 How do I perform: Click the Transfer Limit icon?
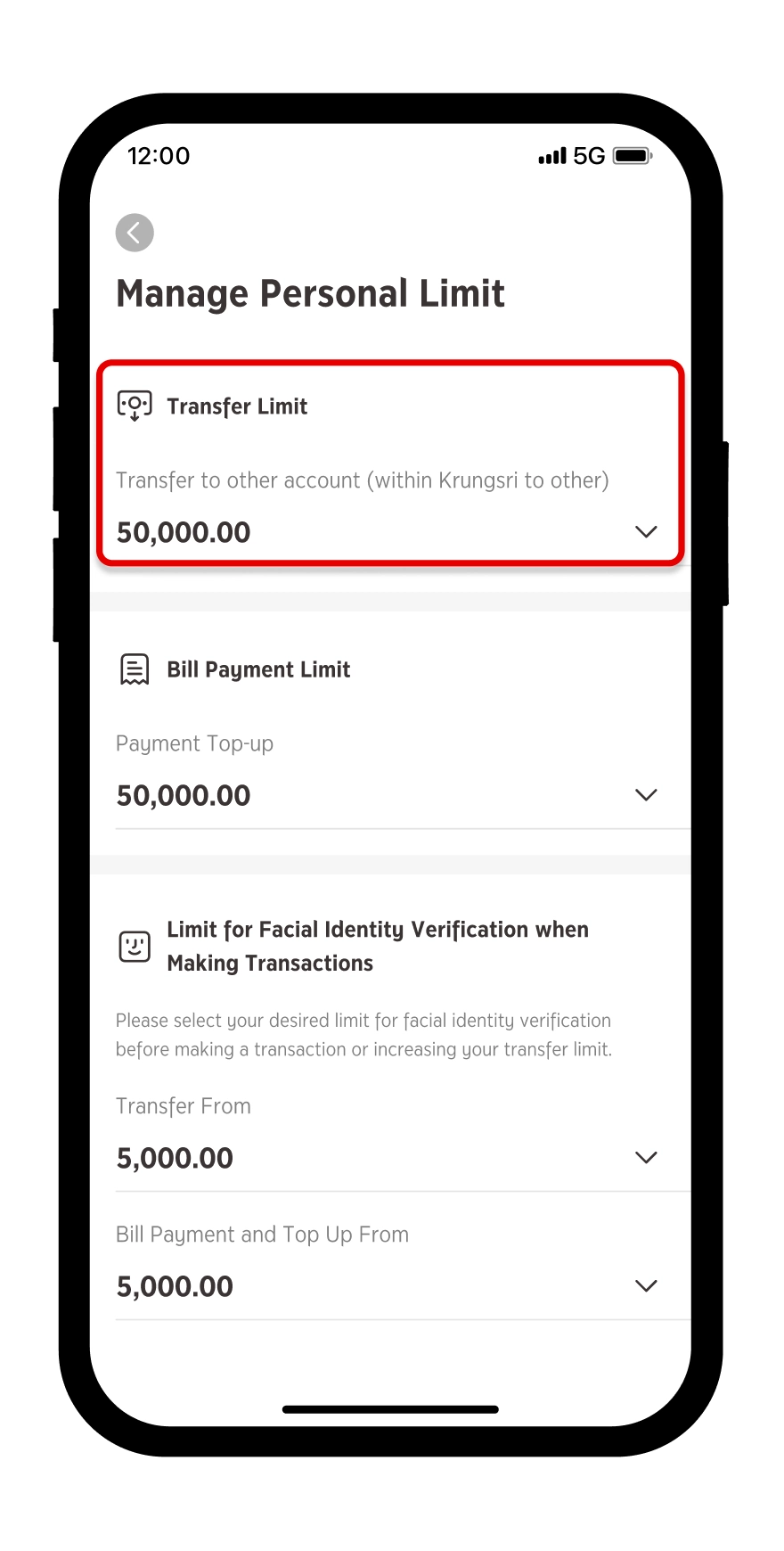pyautogui.click(x=135, y=406)
